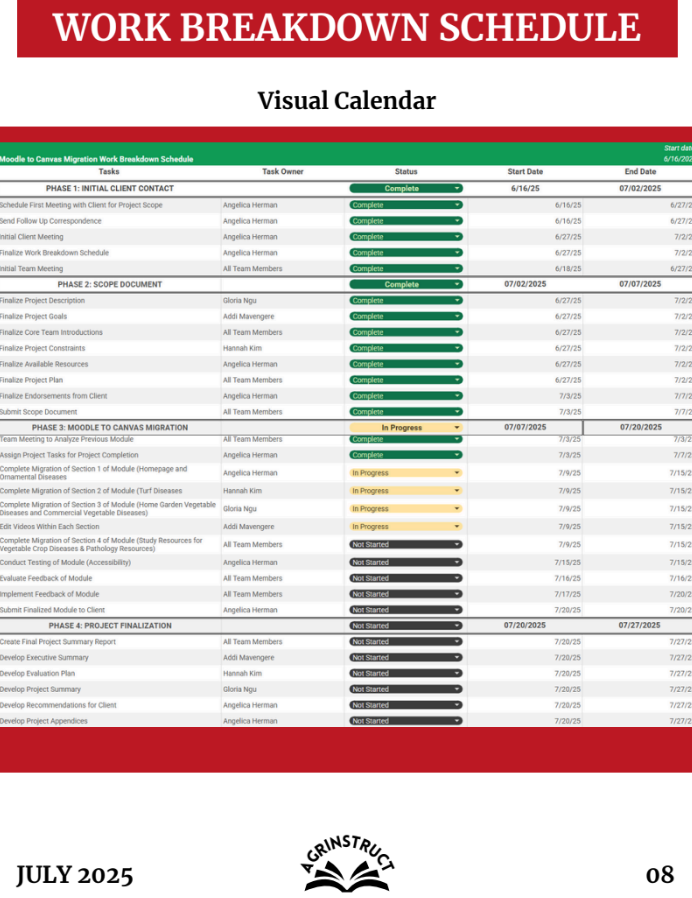Select the Moodle to Canvas Migration title cell

coord(96,159)
